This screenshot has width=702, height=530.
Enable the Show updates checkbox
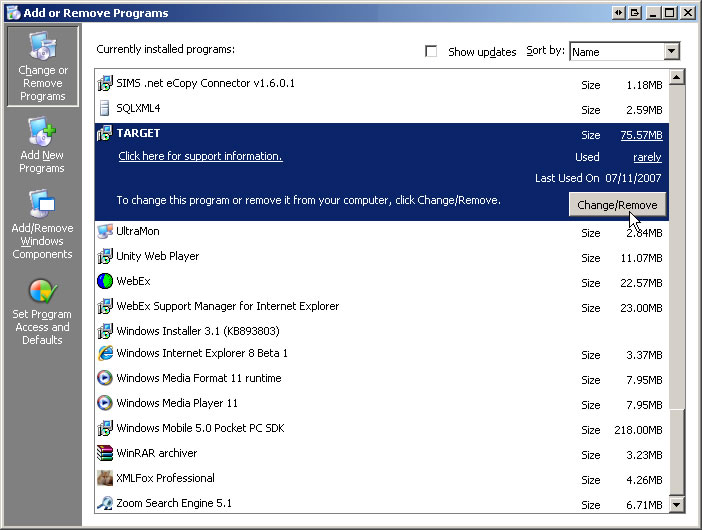[431, 51]
